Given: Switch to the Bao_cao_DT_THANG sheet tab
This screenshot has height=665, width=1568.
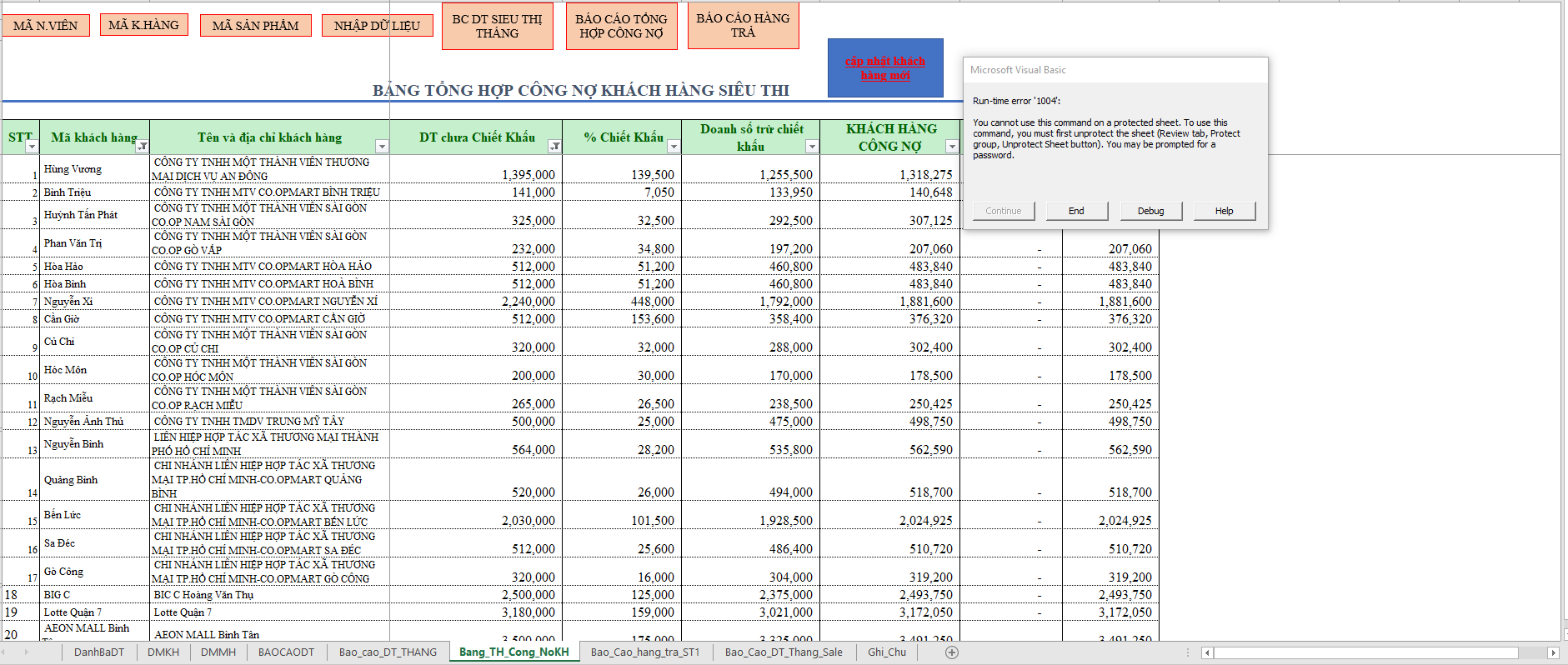Looking at the screenshot, I should tap(388, 652).
